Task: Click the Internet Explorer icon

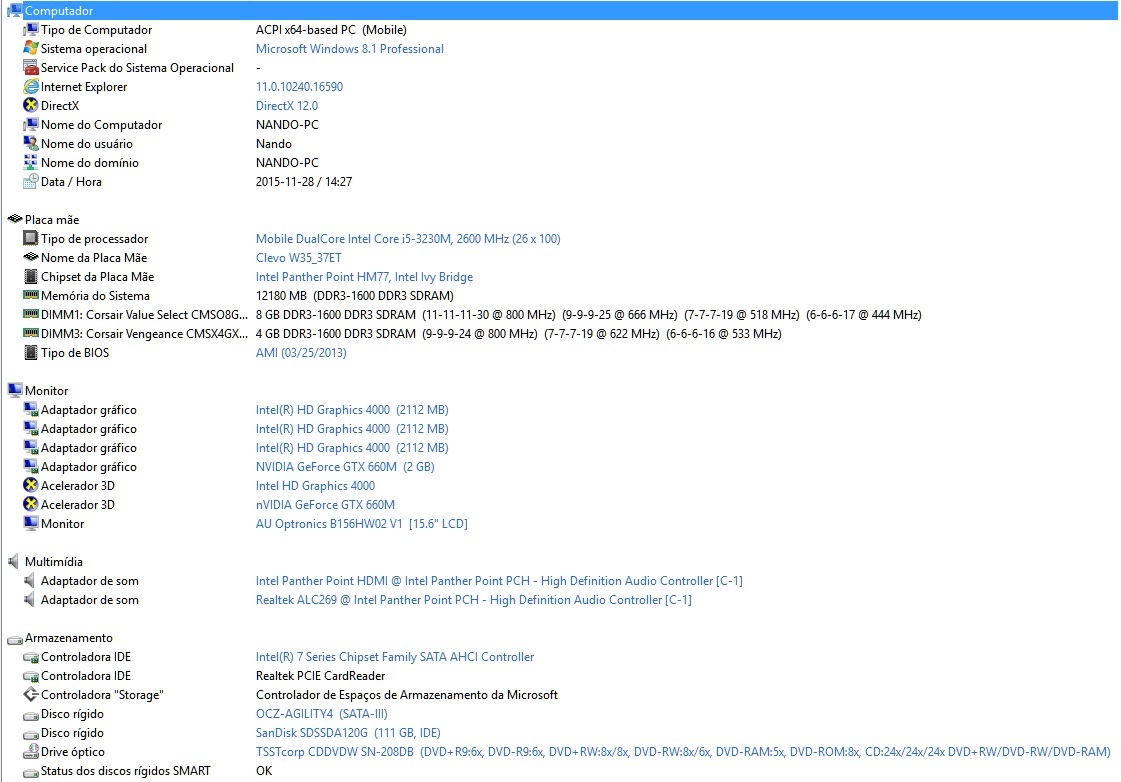Action: [31, 87]
